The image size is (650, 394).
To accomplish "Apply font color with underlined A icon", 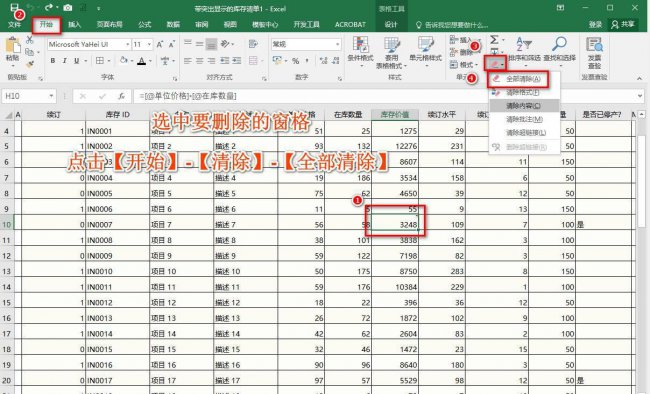I will [x=142, y=61].
